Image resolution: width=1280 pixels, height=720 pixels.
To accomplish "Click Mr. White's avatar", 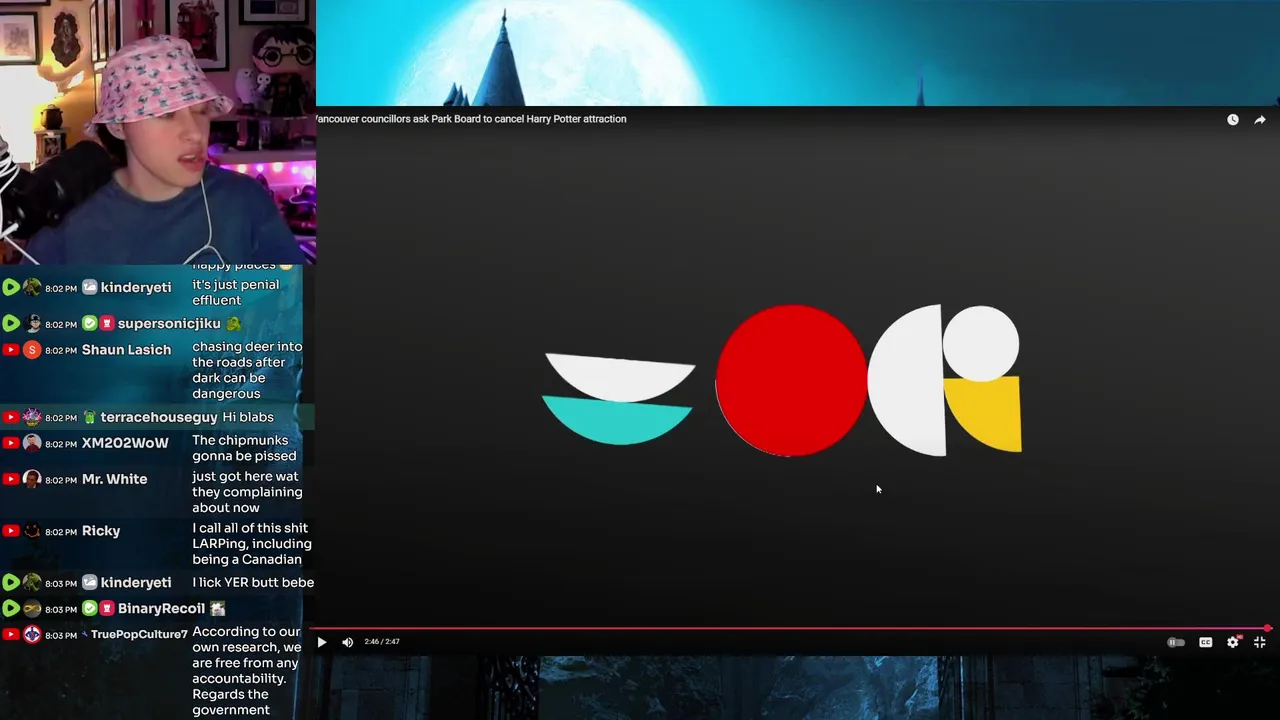I will click(x=32, y=480).
